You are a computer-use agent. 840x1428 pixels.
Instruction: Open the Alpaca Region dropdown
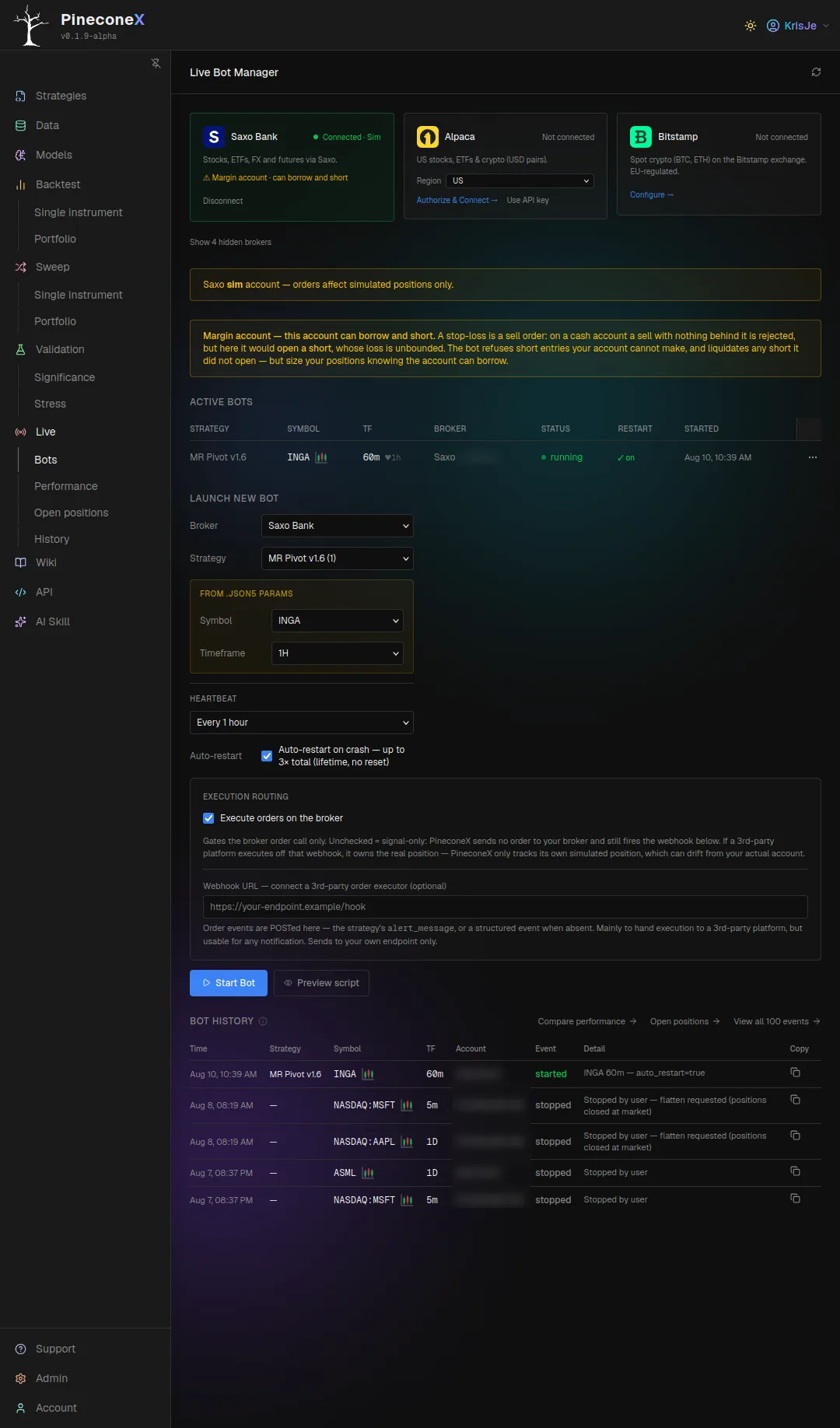pyautogui.click(x=520, y=180)
